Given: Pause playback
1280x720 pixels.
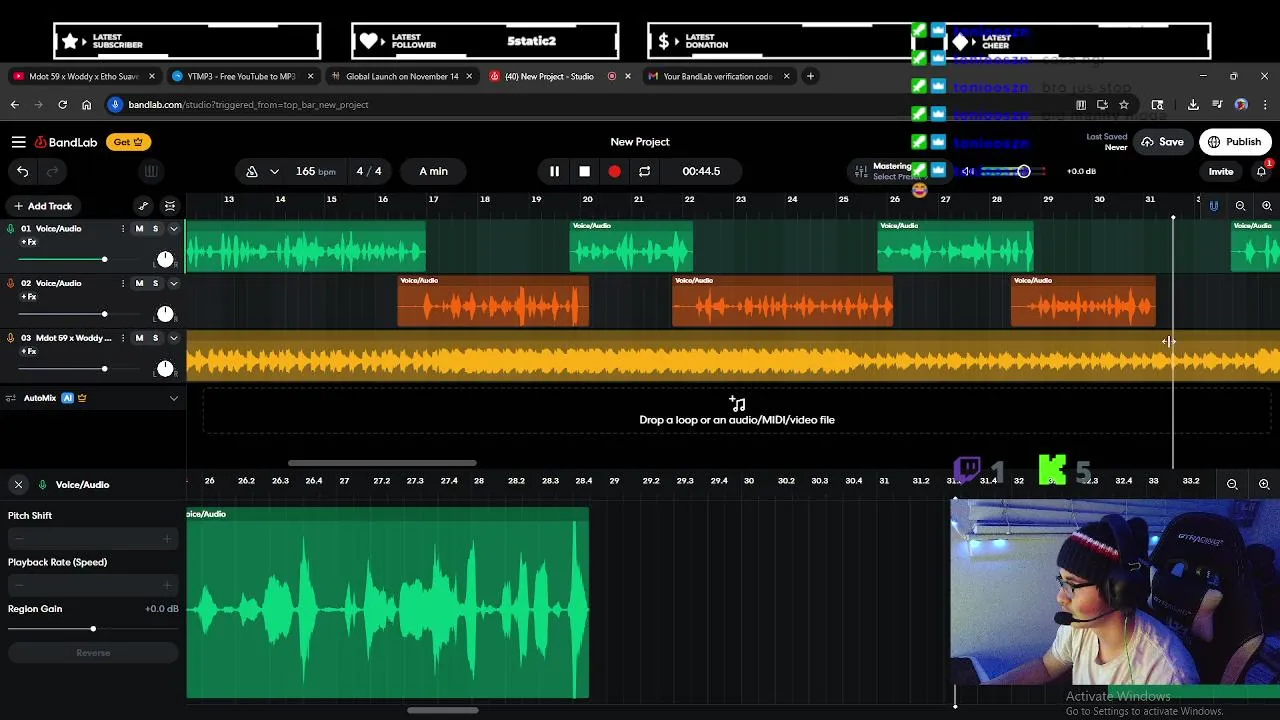Looking at the screenshot, I should 554,171.
